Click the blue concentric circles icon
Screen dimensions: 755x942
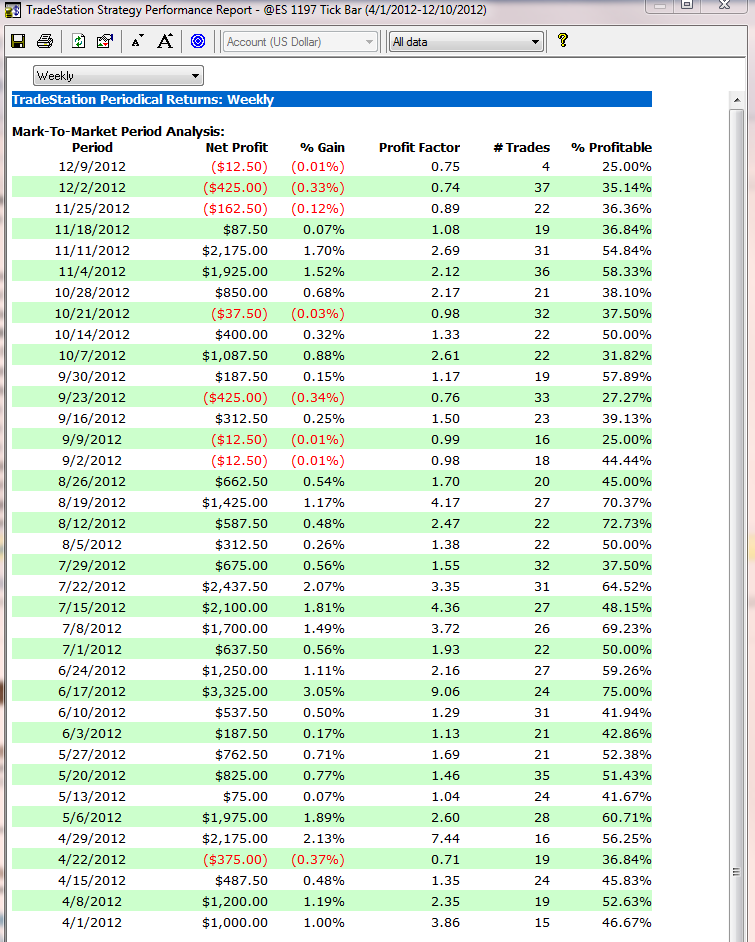198,41
